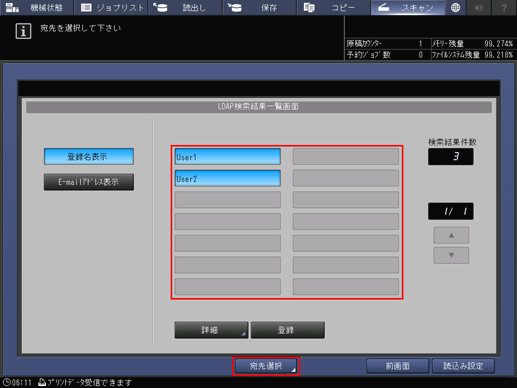
Task: Open the 機械状態 machine status tab
Action: (36, 7)
